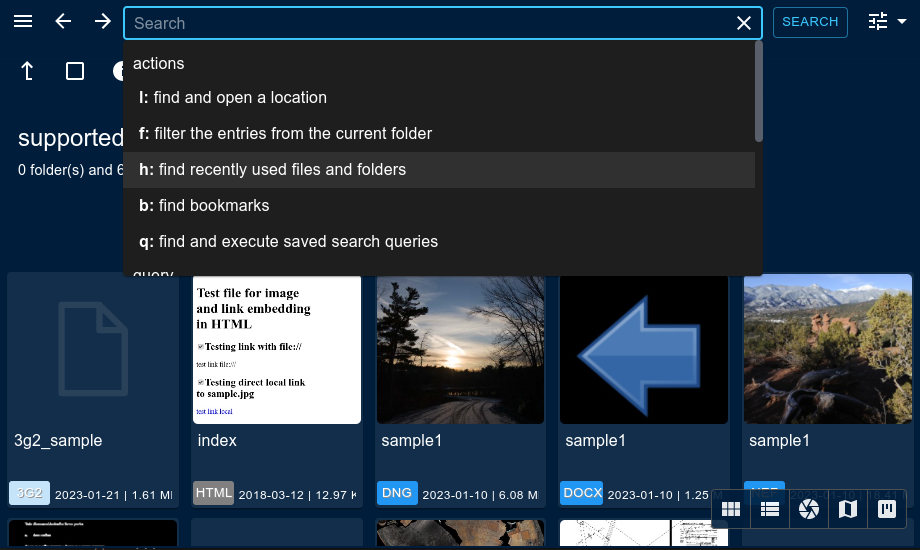Clear the search field with X
The image size is (920, 550).
[743, 23]
